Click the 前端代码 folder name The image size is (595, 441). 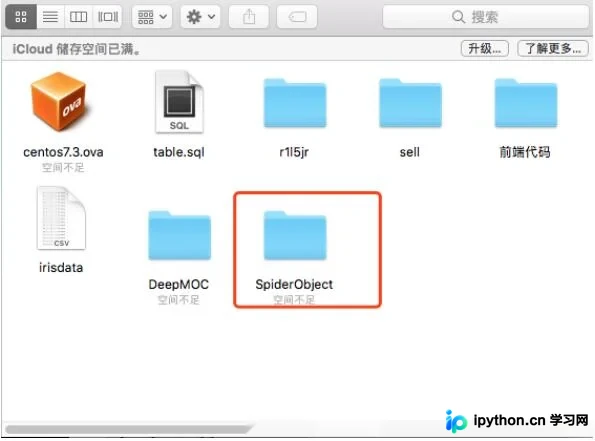coord(525,152)
